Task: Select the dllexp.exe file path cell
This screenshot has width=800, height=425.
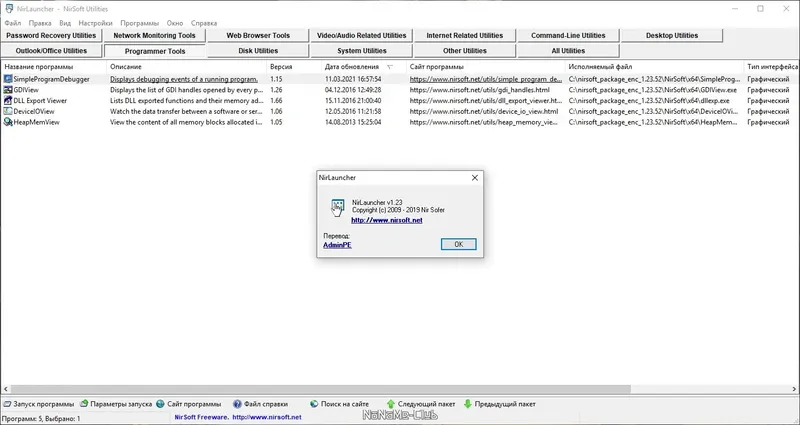Action: pos(649,101)
